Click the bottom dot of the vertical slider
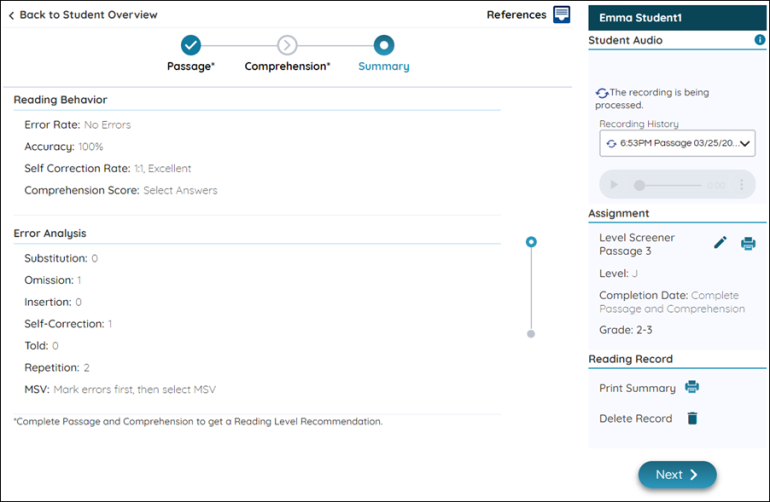This screenshot has width=770, height=502. click(531, 334)
